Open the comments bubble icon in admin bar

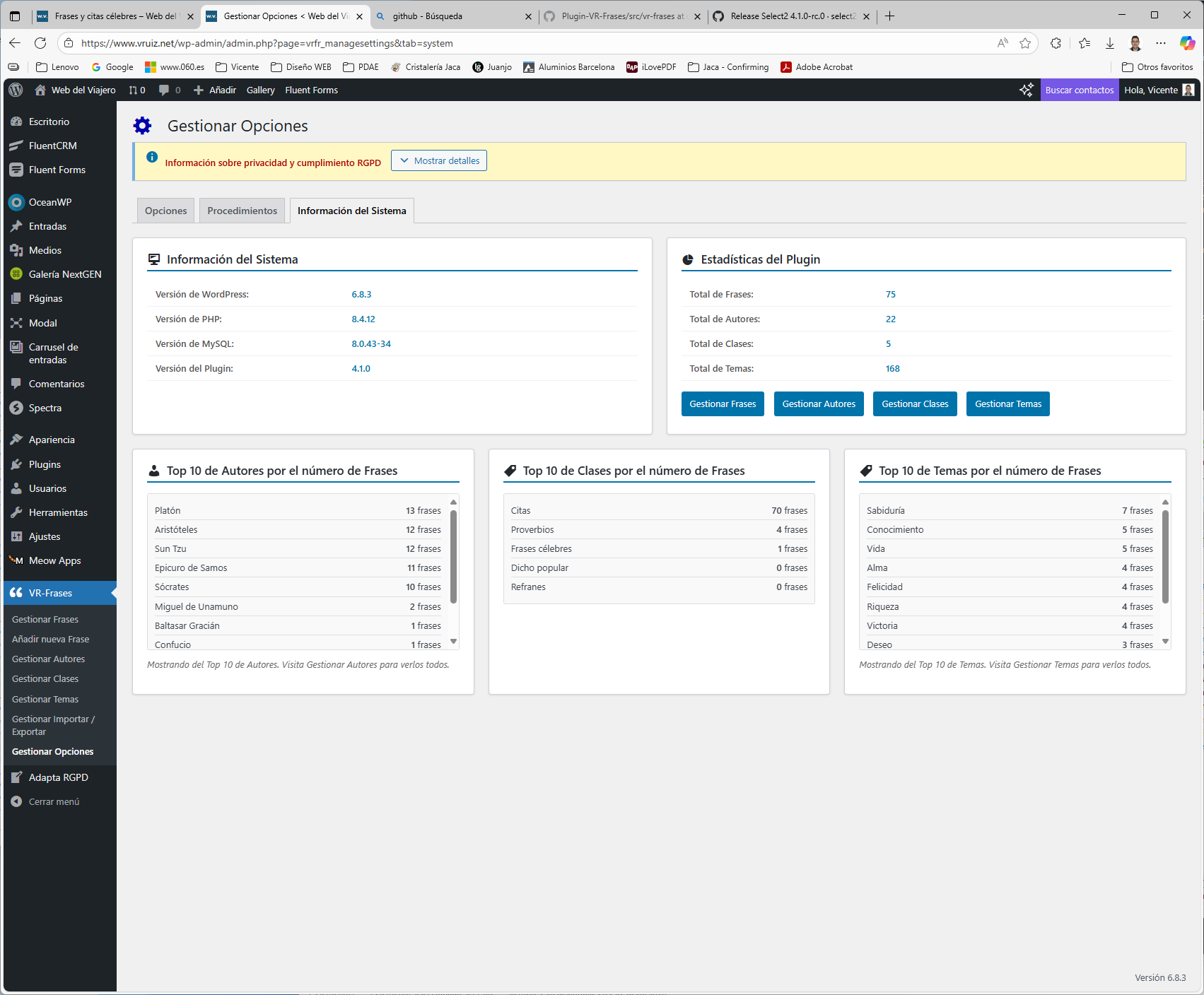click(x=164, y=90)
